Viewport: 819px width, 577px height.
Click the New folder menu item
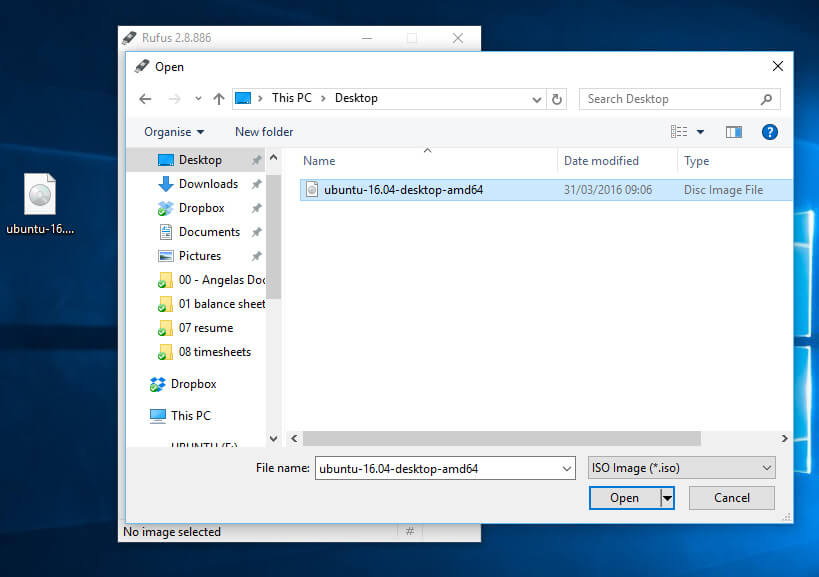point(263,131)
